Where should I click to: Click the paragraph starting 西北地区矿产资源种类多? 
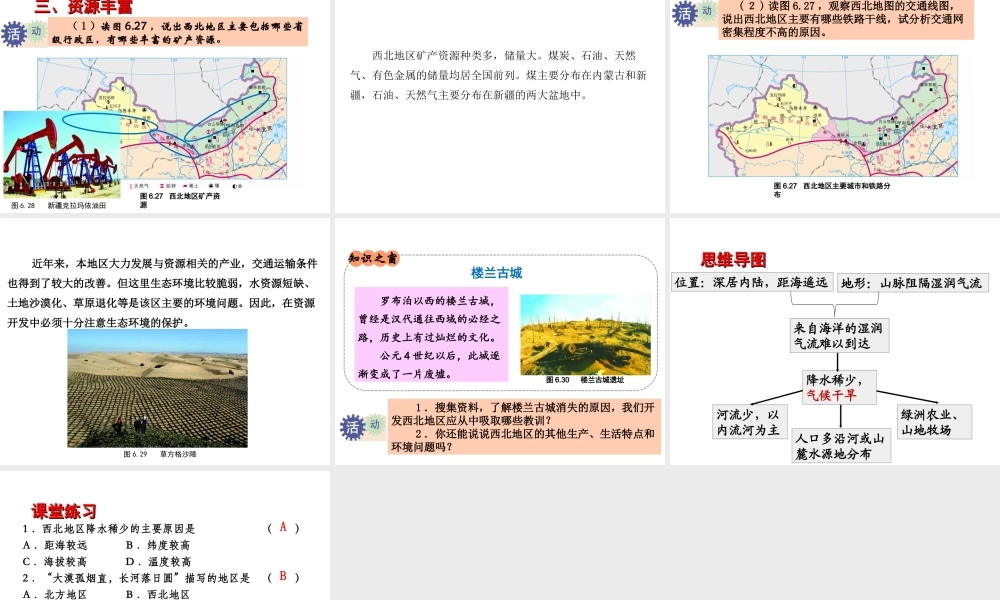498,75
